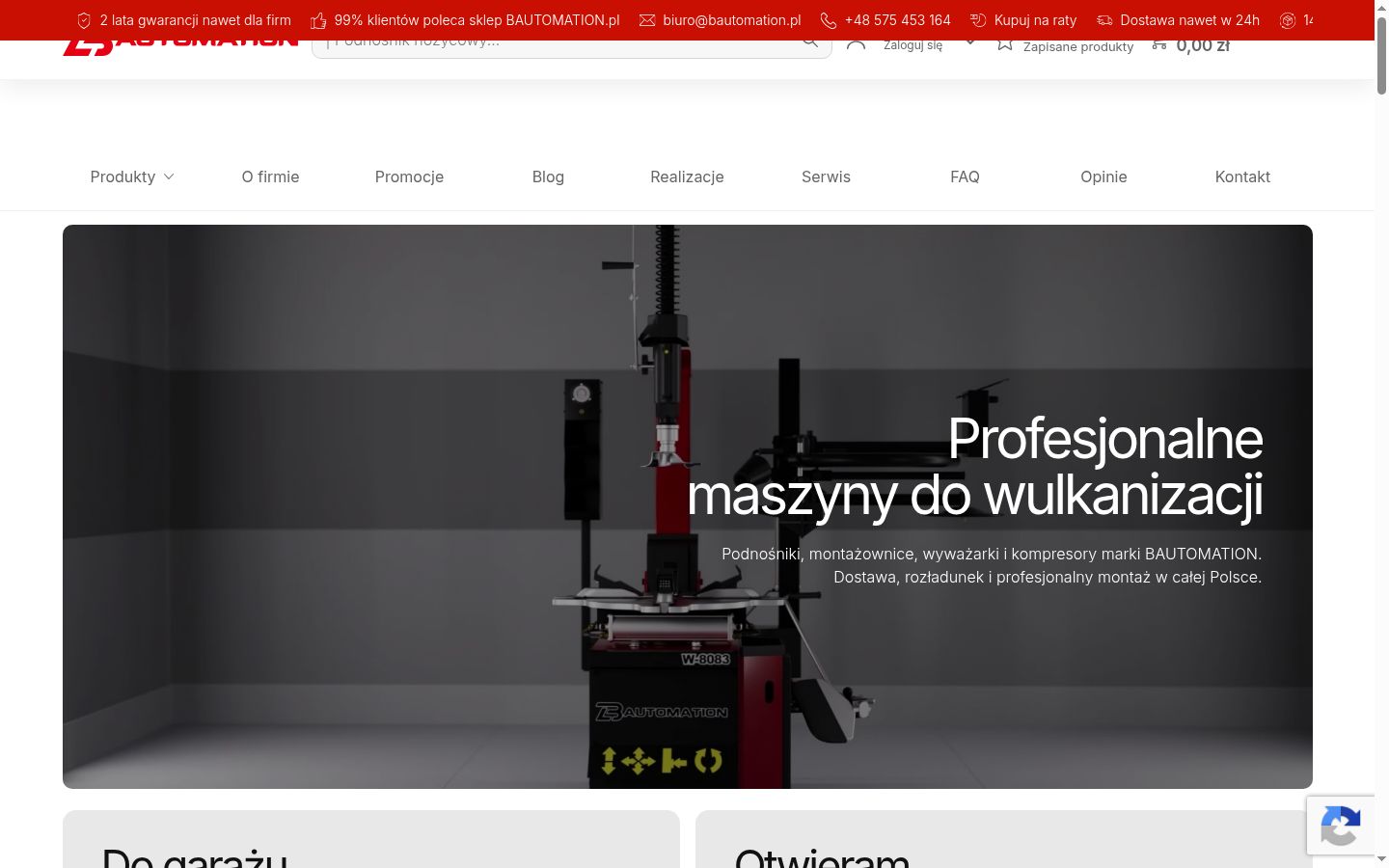Click the 0,00 zł cart total
This screenshot has height=868, width=1389.
click(1203, 46)
